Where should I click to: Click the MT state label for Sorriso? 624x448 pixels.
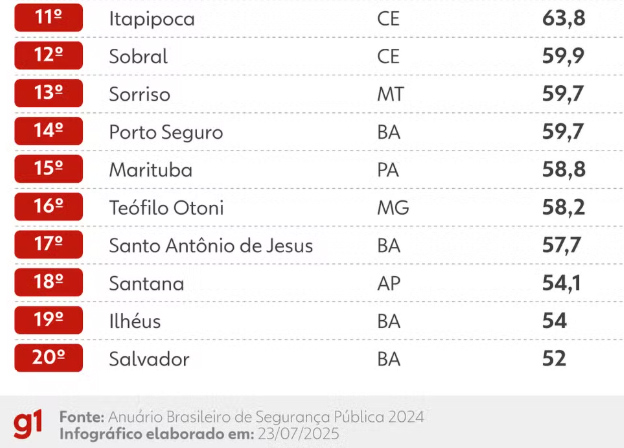(390, 95)
